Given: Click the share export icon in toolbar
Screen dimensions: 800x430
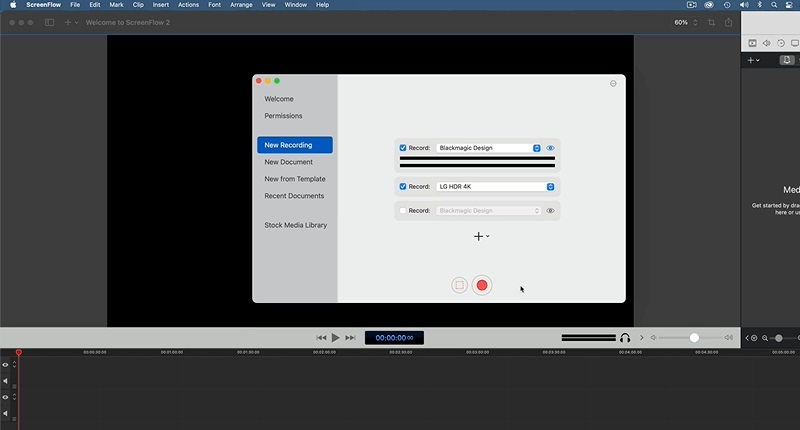Looking at the screenshot, I should pos(729,22).
